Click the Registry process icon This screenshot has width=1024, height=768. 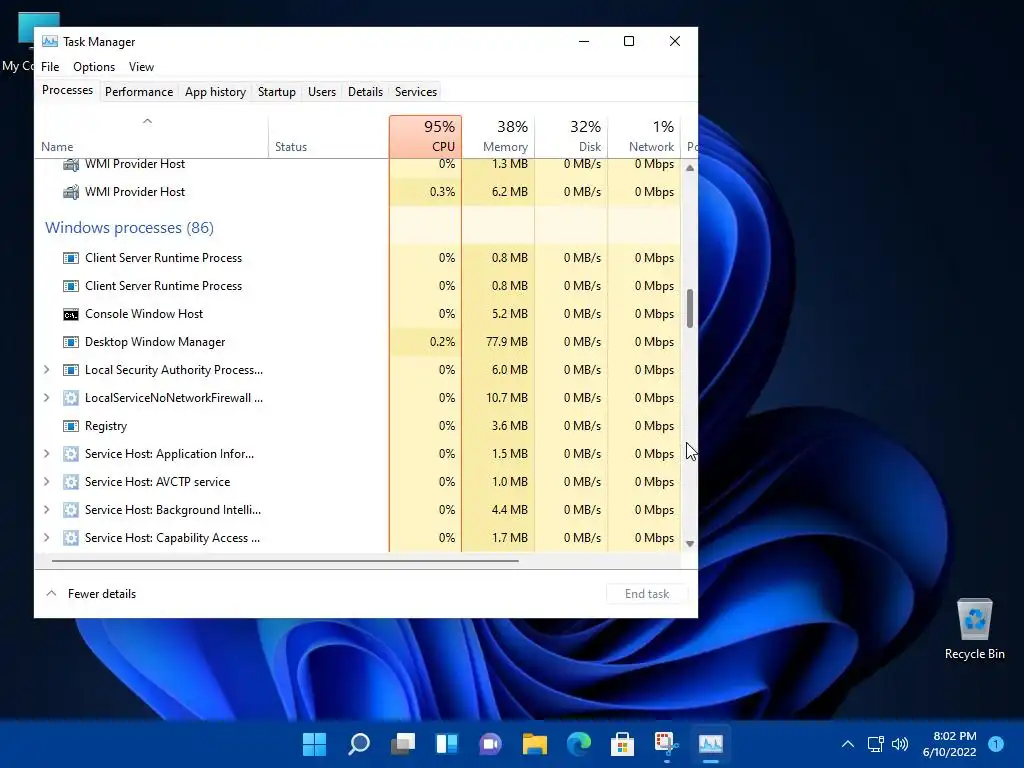[x=71, y=426]
